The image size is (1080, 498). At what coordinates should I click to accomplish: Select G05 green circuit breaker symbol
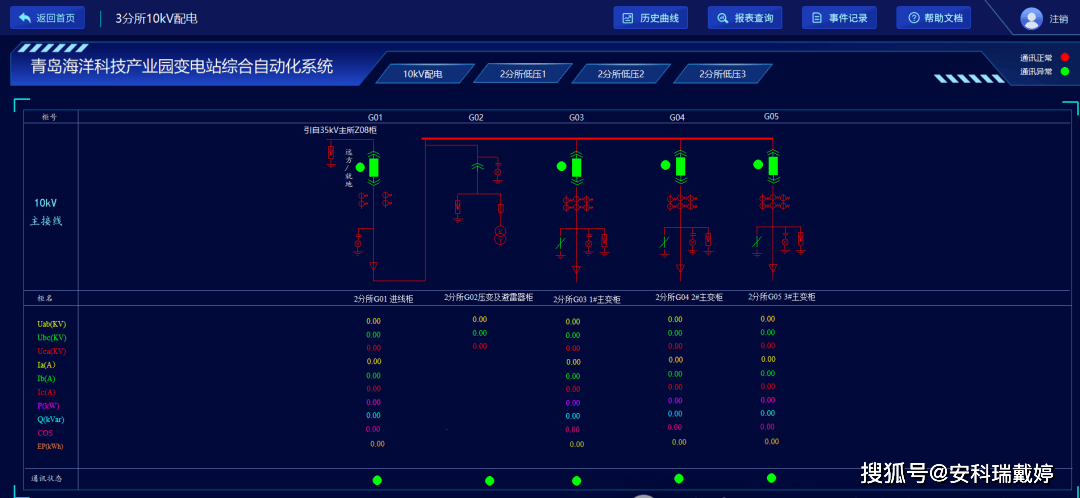click(x=773, y=165)
